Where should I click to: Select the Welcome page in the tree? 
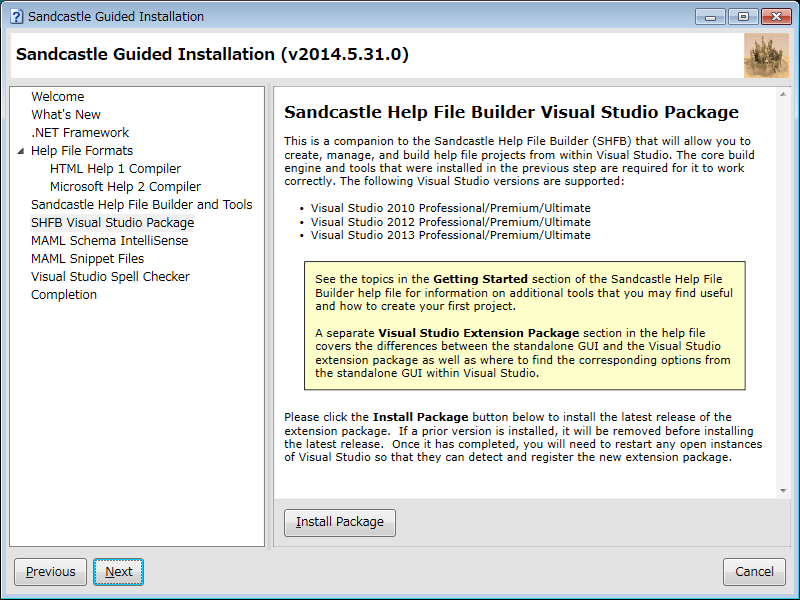pos(58,96)
